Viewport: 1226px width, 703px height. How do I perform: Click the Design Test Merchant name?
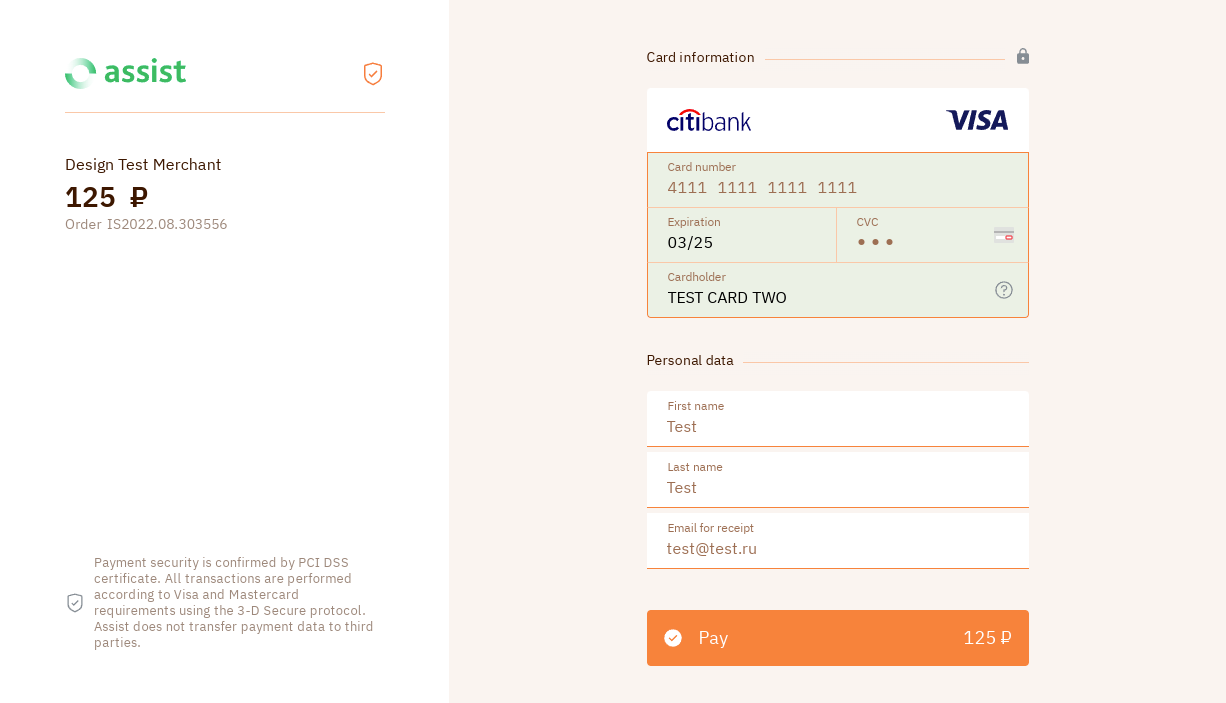tap(143, 165)
